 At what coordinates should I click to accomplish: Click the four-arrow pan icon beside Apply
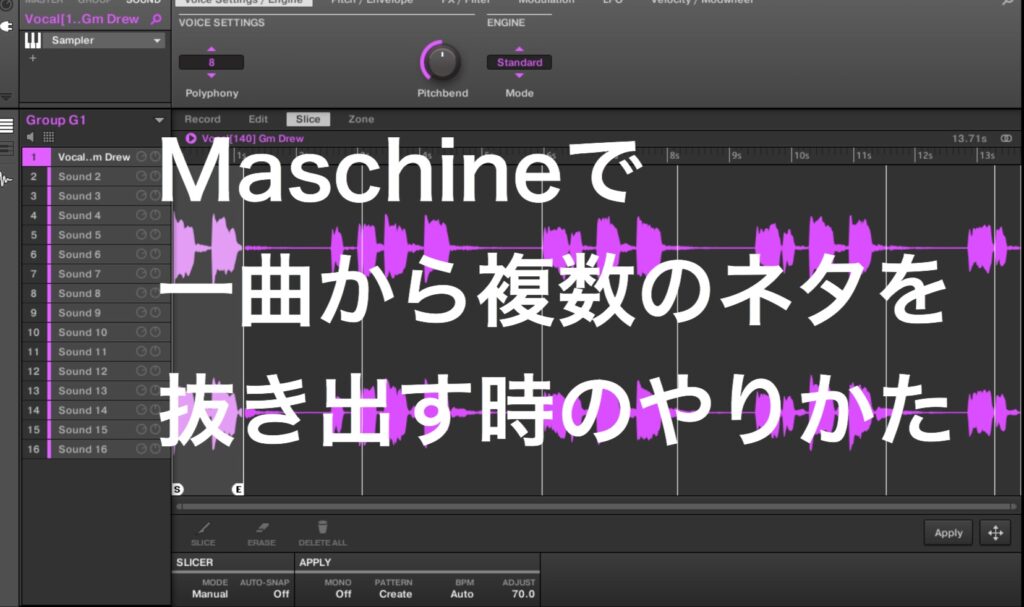coord(995,533)
